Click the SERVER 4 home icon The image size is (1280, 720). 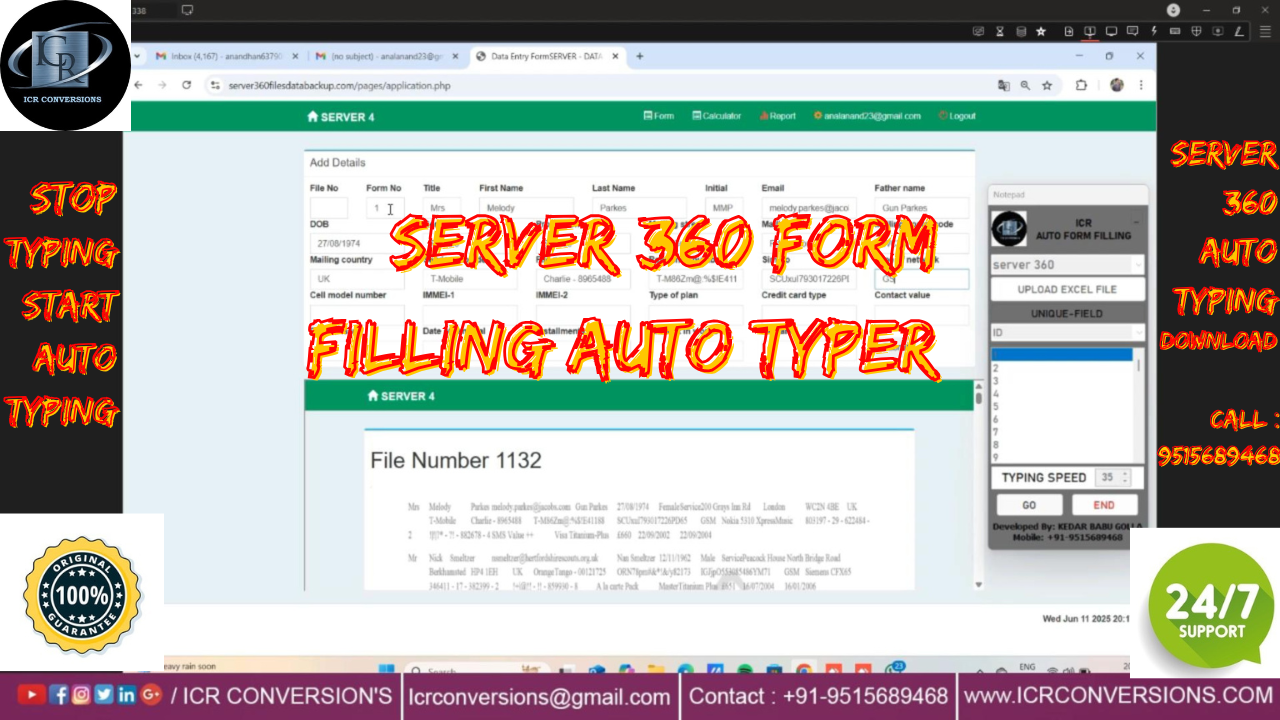click(x=312, y=117)
